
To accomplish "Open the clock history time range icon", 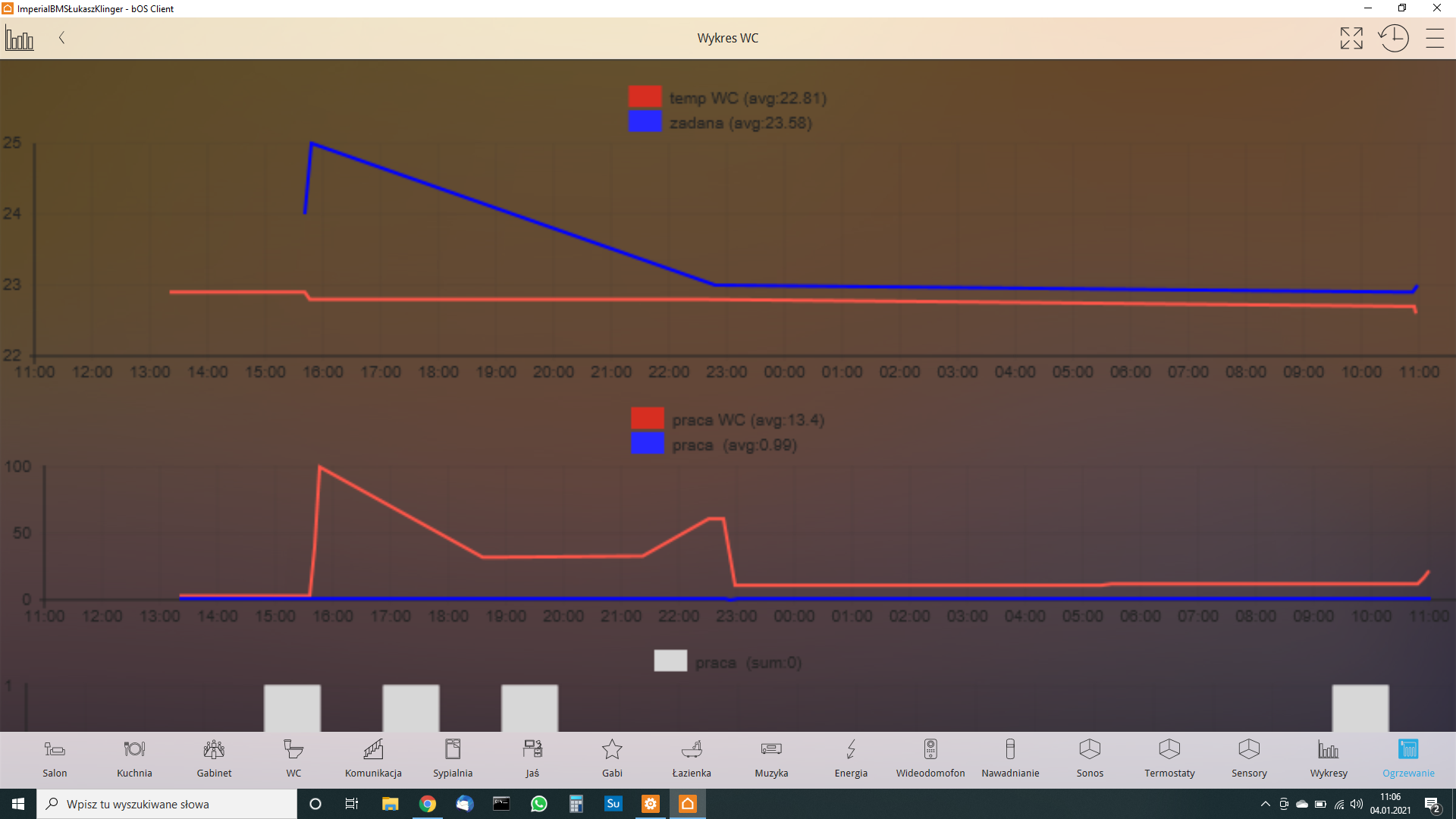I will [x=1393, y=38].
